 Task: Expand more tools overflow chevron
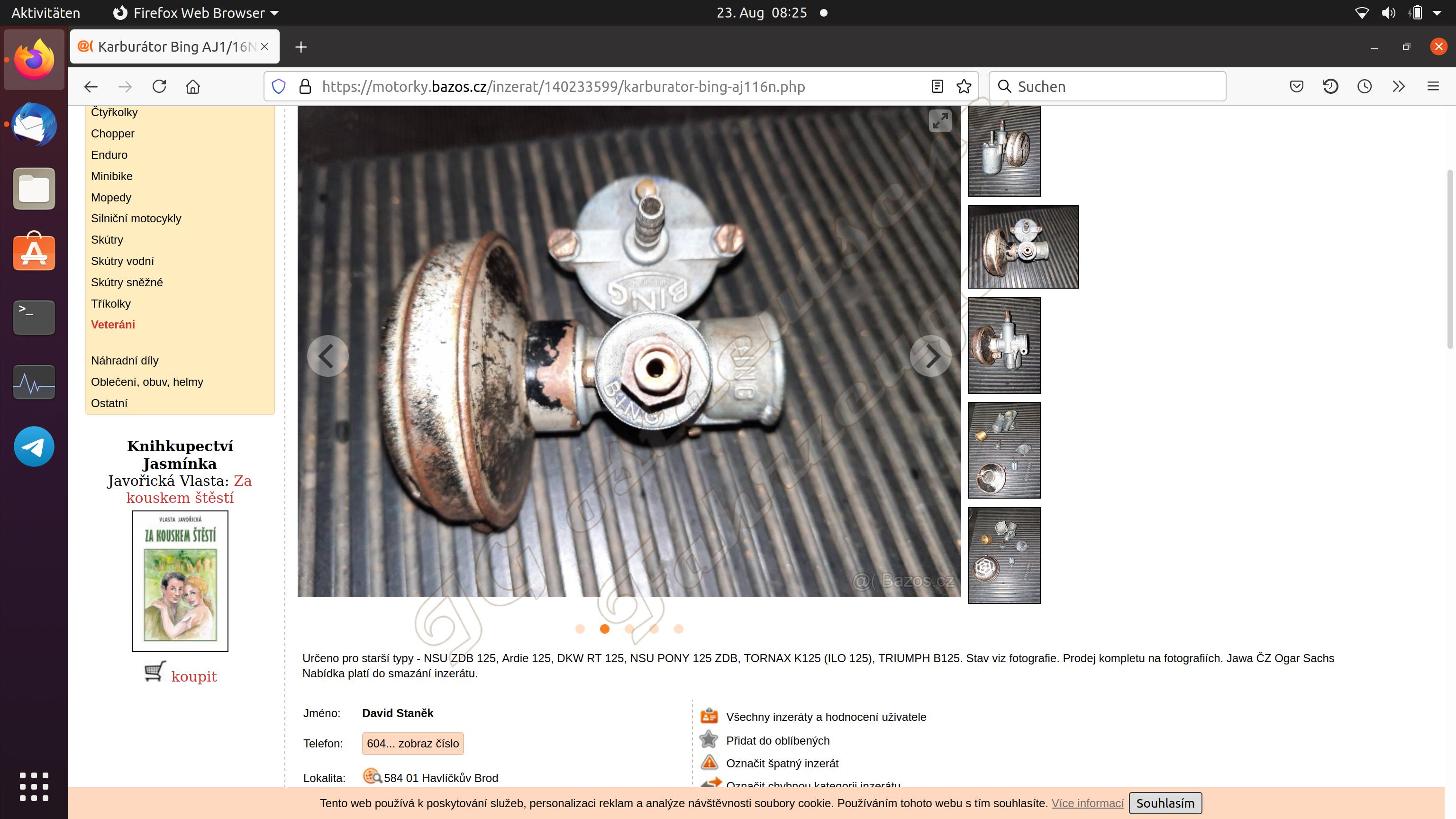coord(1398,86)
